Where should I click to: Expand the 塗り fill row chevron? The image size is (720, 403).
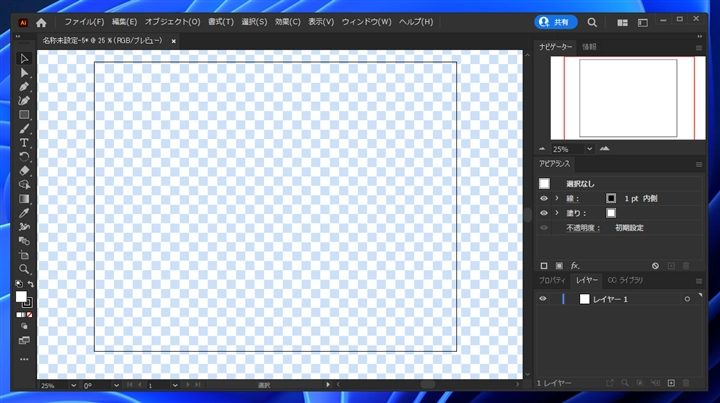(557, 213)
